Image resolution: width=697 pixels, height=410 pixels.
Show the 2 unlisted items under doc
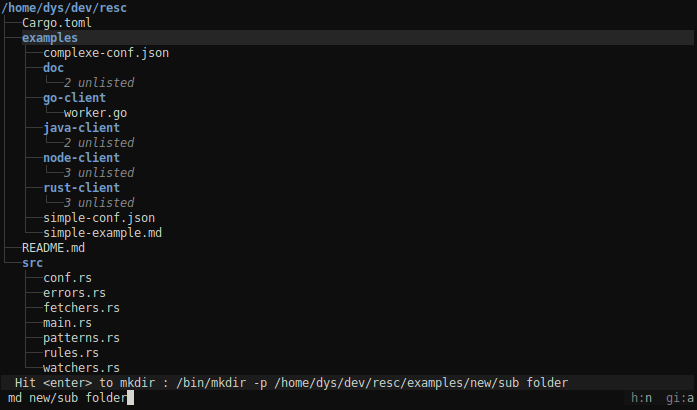point(99,83)
